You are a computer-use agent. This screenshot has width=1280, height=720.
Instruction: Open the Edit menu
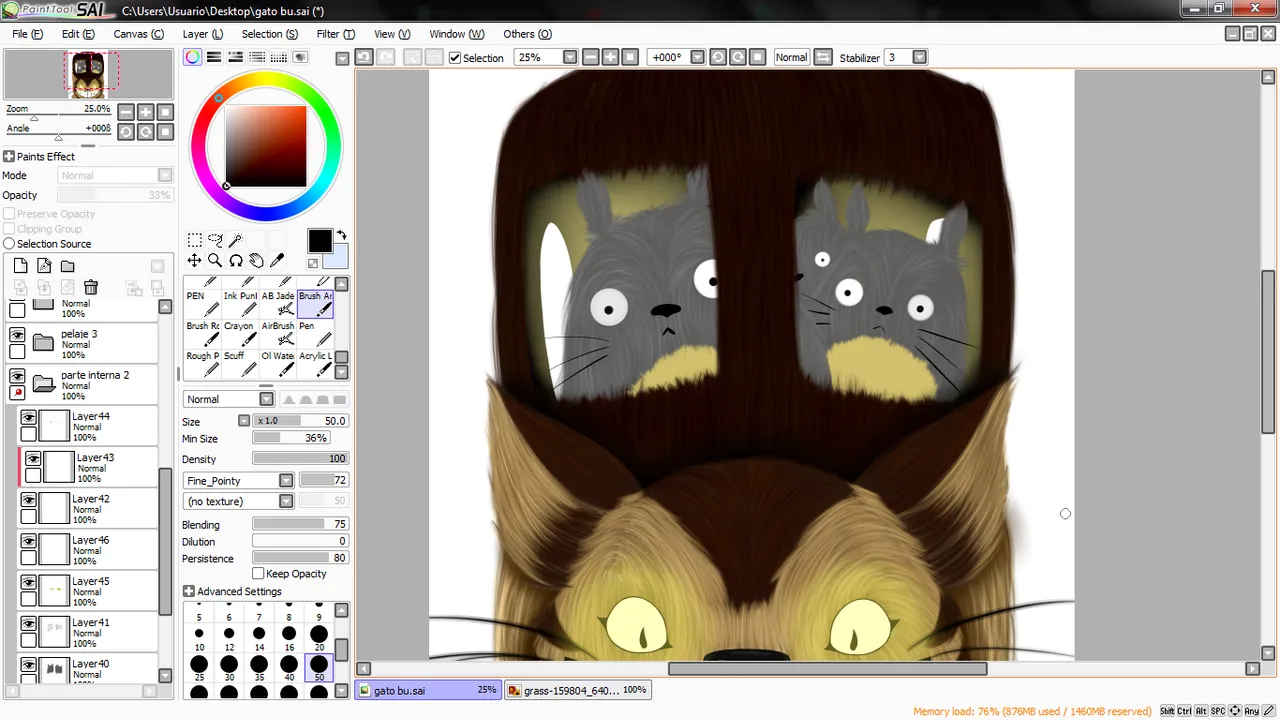pyautogui.click(x=78, y=34)
